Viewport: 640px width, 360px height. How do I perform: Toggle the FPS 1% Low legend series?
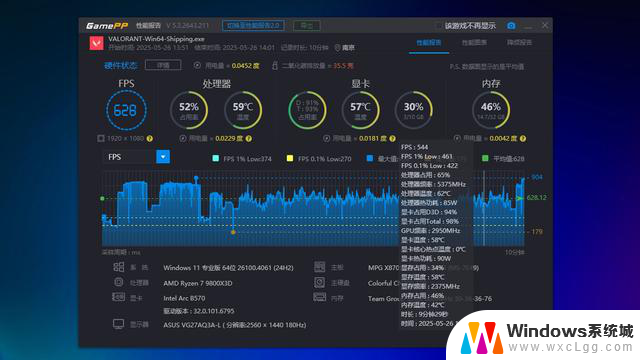pyautogui.click(x=242, y=159)
